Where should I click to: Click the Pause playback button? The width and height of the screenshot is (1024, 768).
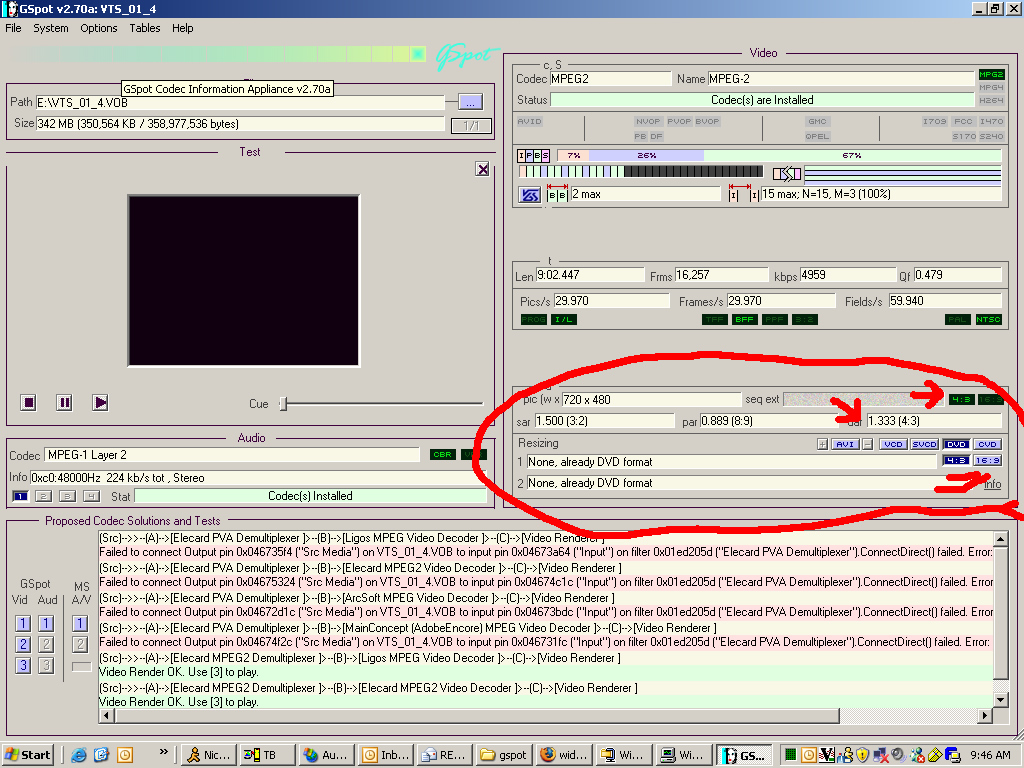point(64,402)
